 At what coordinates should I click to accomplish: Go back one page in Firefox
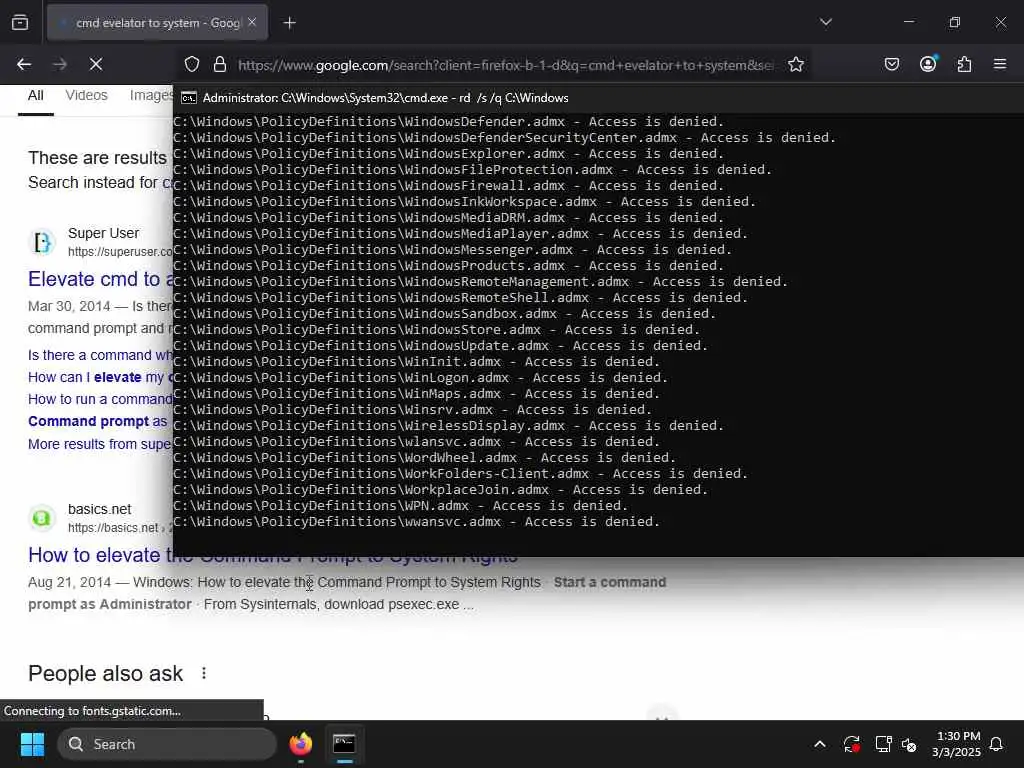24,64
